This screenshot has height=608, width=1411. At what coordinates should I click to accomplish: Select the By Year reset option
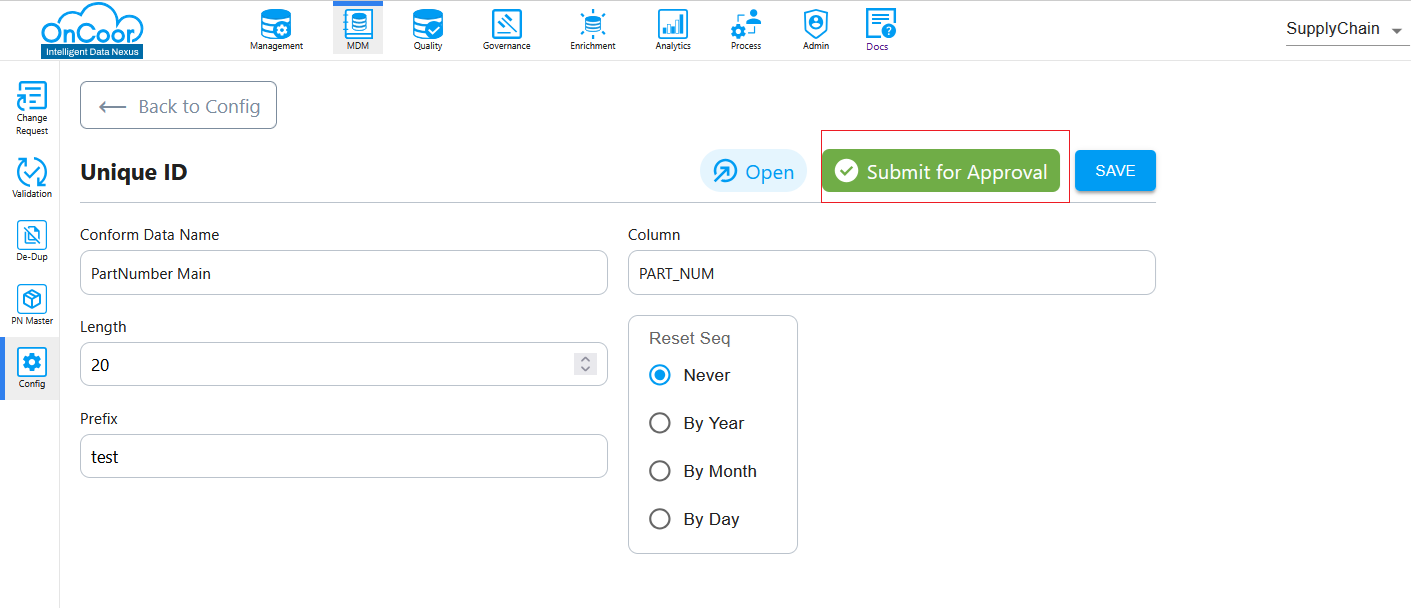[x=660, y=423]
